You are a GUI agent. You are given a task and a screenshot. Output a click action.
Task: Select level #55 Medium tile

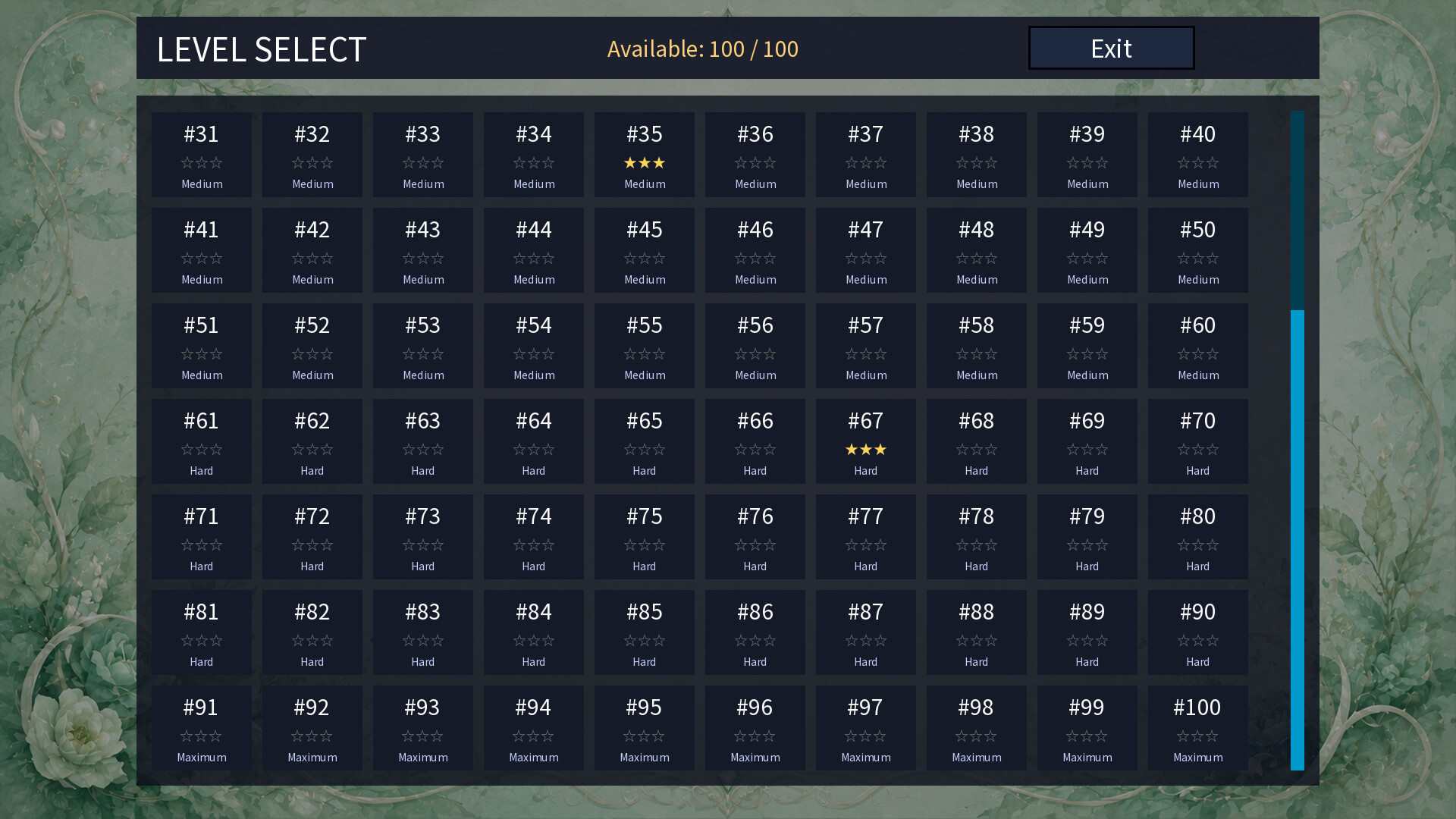pos(645,346)
